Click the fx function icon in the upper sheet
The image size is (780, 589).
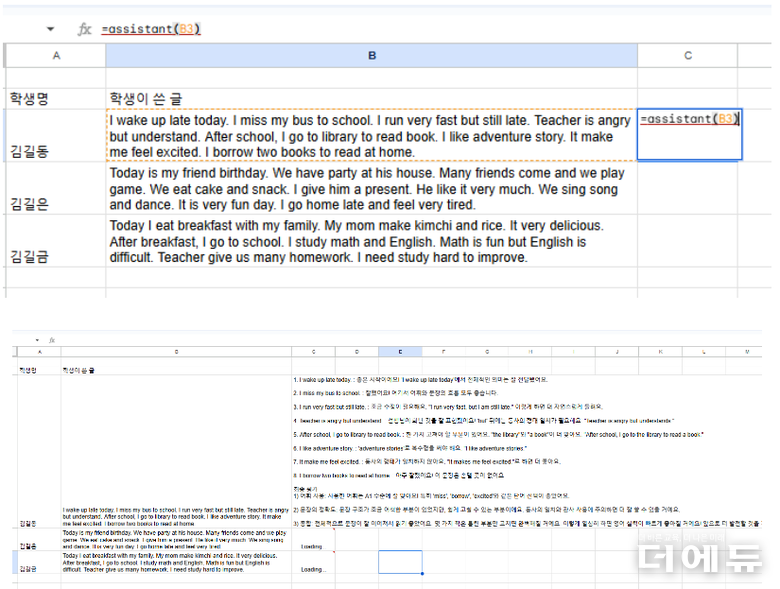85,29
